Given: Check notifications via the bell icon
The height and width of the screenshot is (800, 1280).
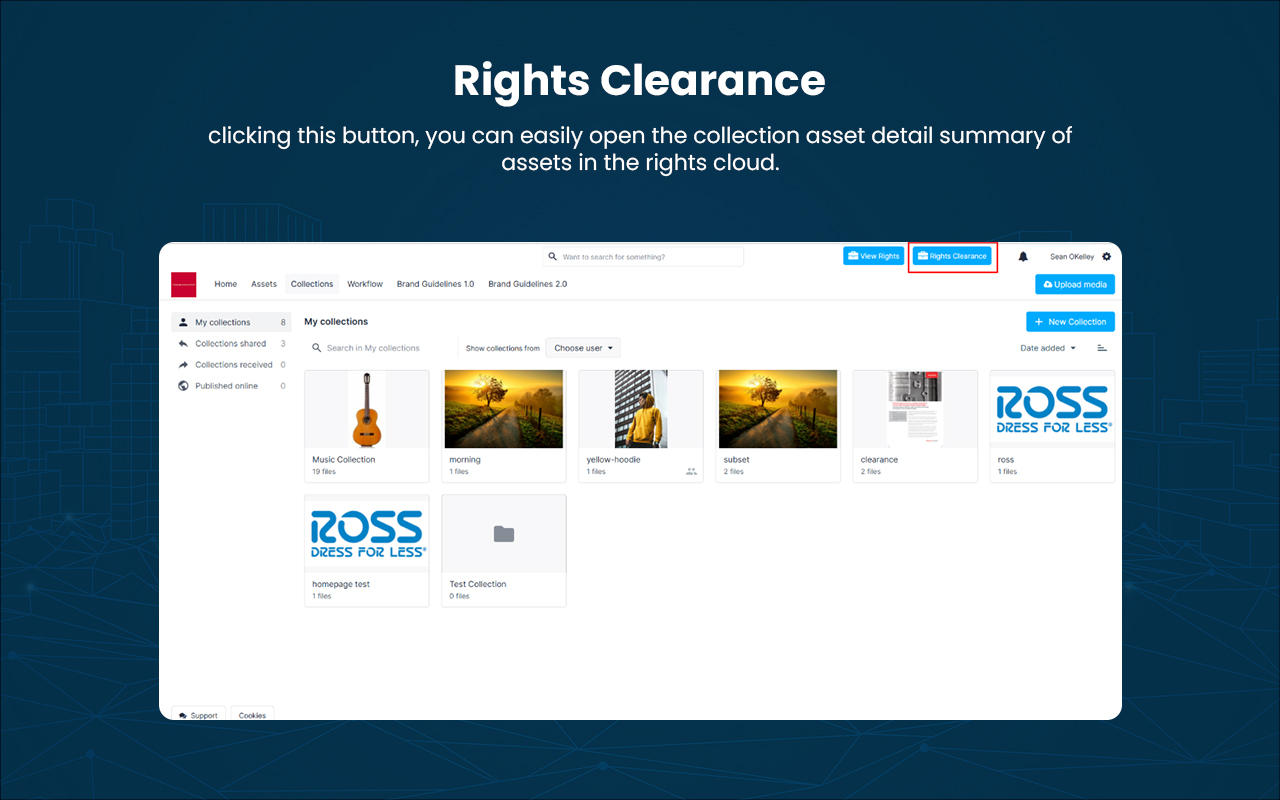Looking at the screenshot, I should 1022,256.
